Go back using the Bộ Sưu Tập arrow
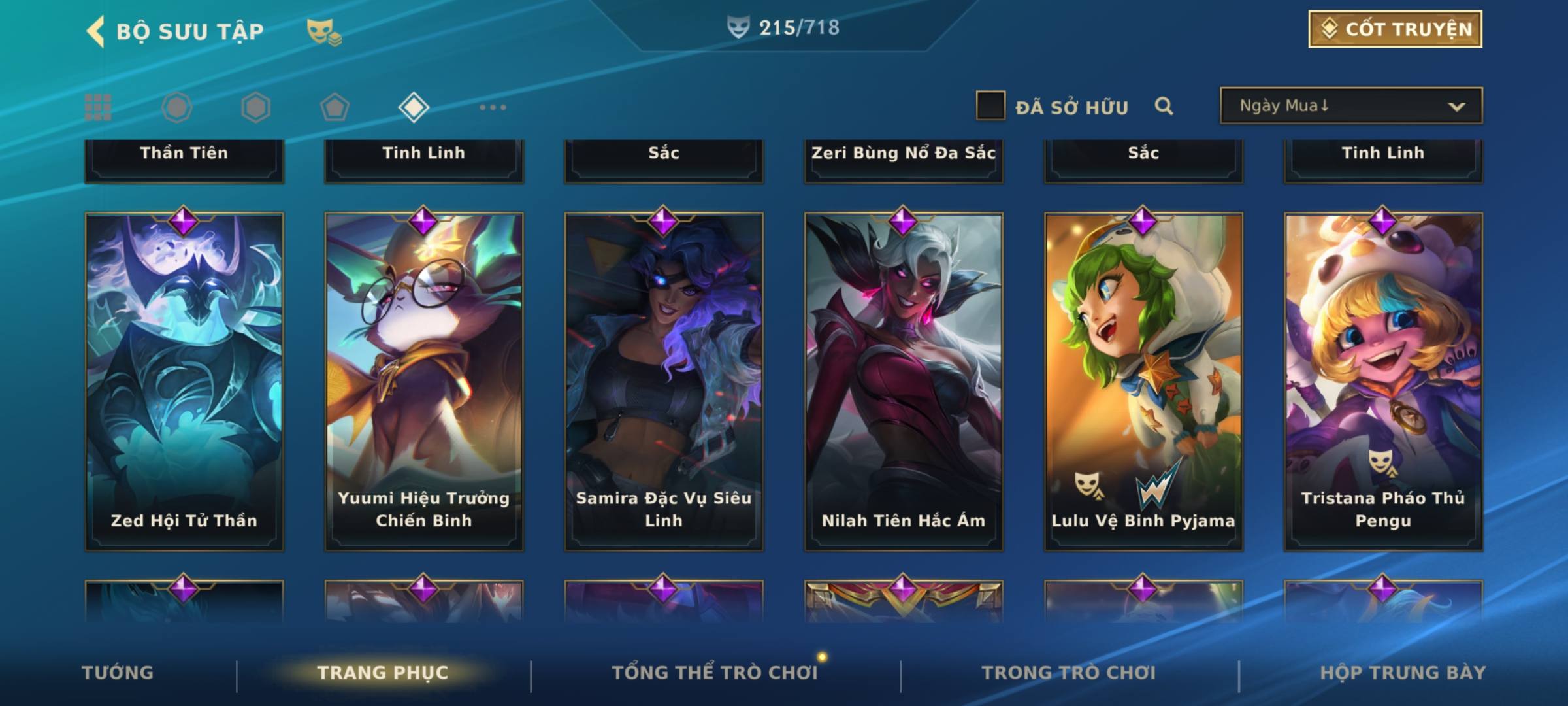 95,31
